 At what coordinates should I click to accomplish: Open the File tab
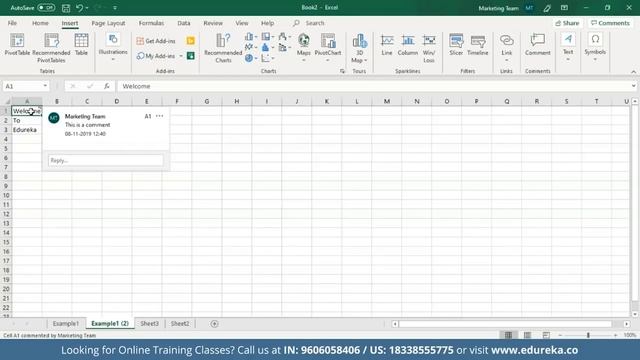click(x=12, y=23)
